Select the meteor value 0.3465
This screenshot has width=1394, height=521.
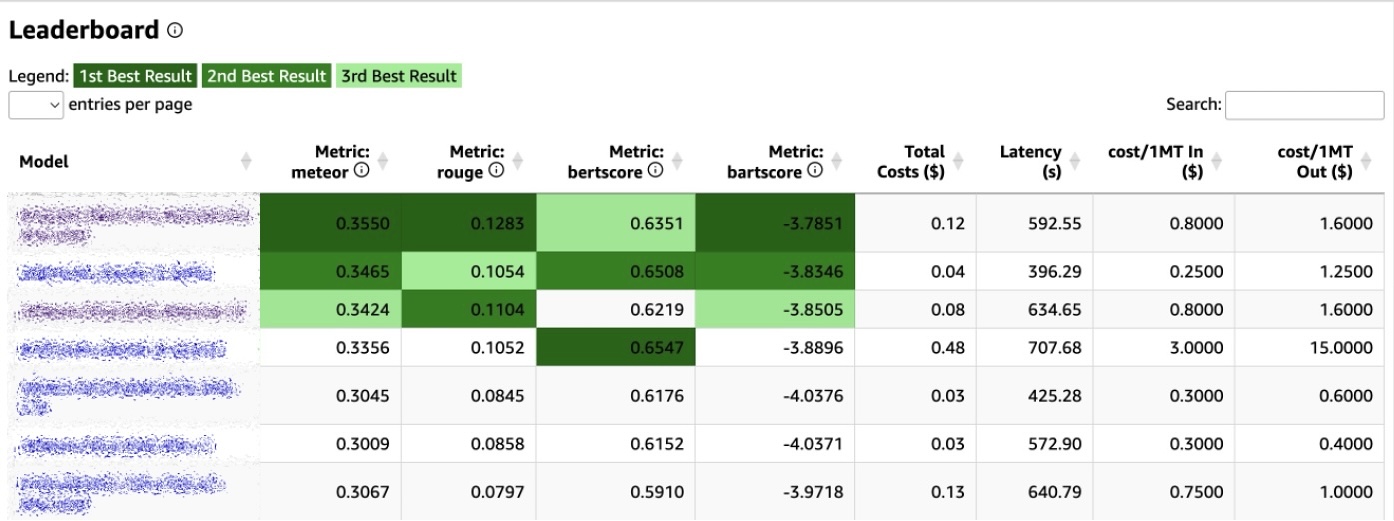pos(364,272)
